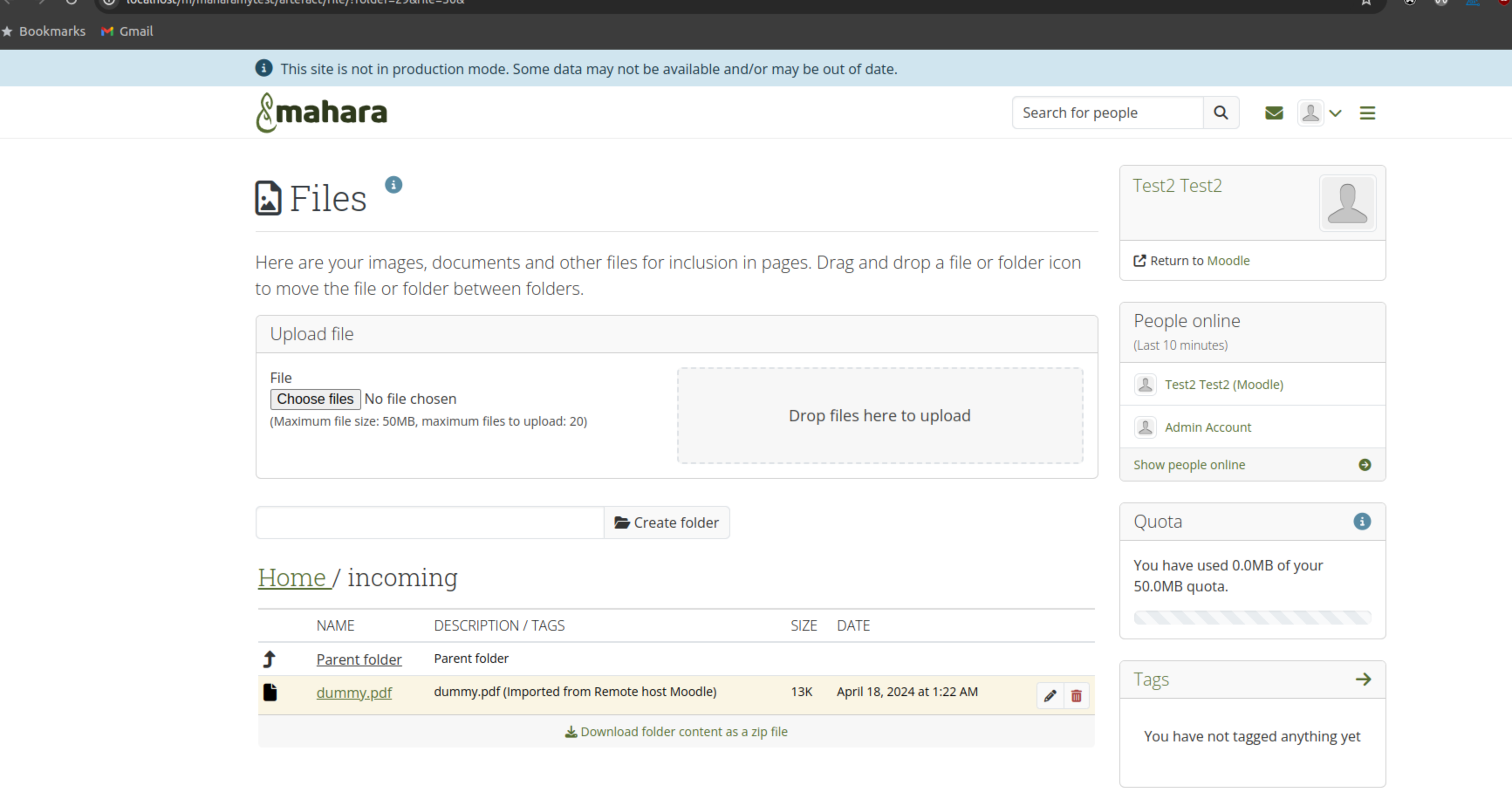This screenshot has height=799, width=1512.
Task: Open the user avatar menu in header
Action: click(x=1319, y=113)
